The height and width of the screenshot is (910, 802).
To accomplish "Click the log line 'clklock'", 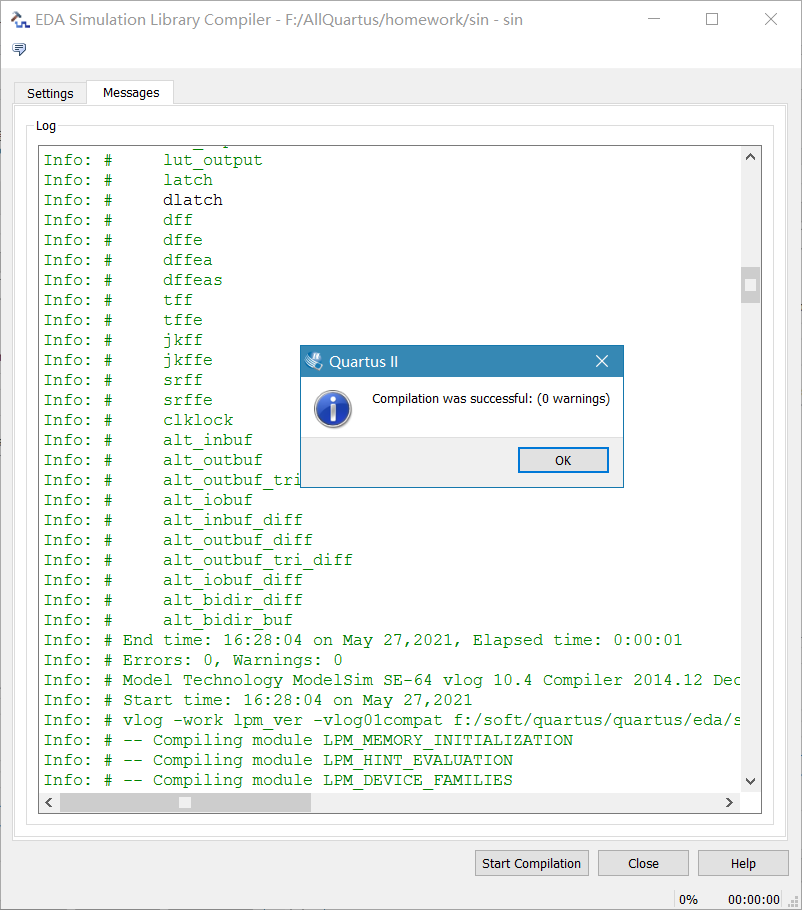I will pyautogui.click(x=198, y=420).
